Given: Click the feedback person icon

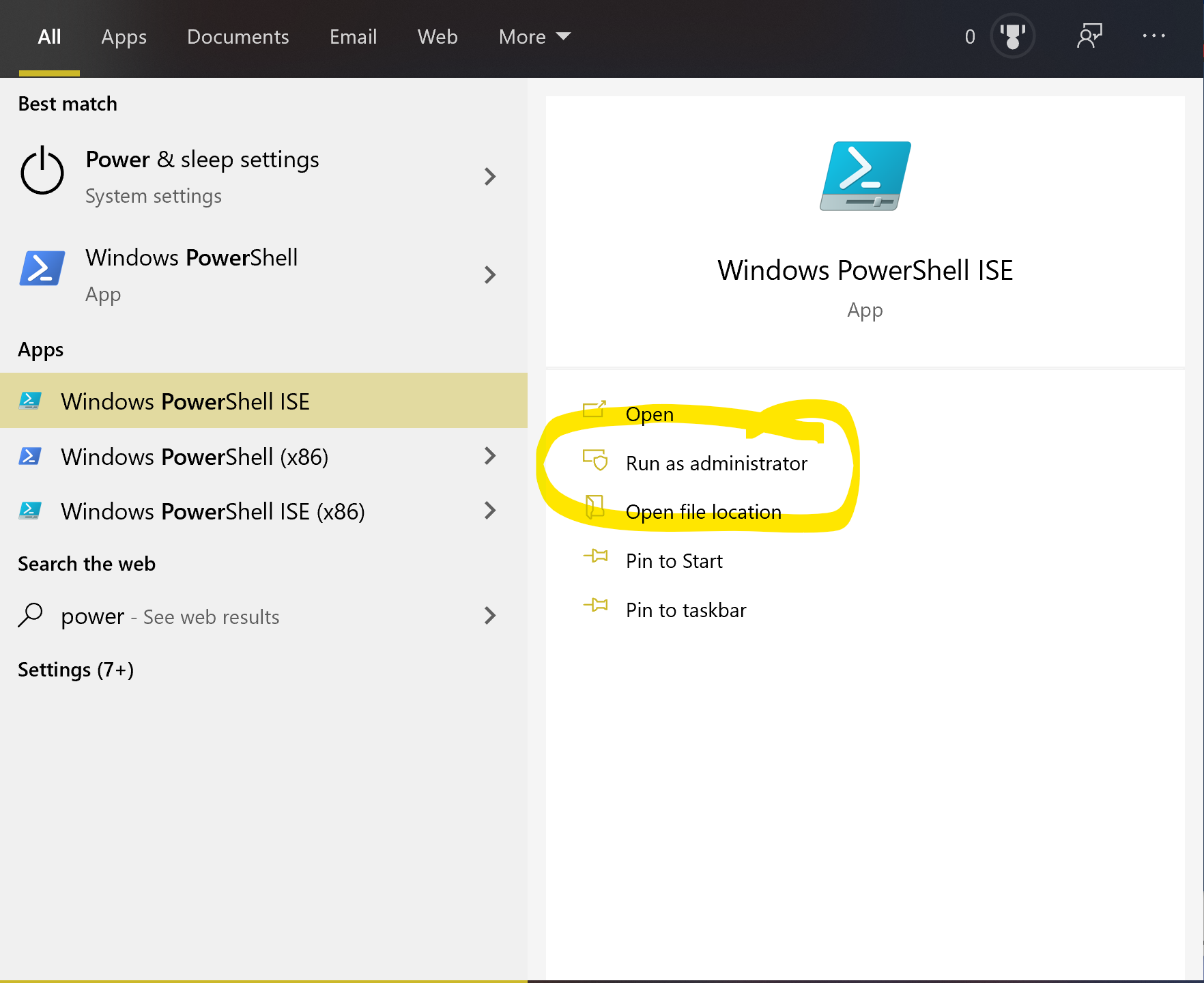Looking at the screenshot, I should click(1089, 36).
